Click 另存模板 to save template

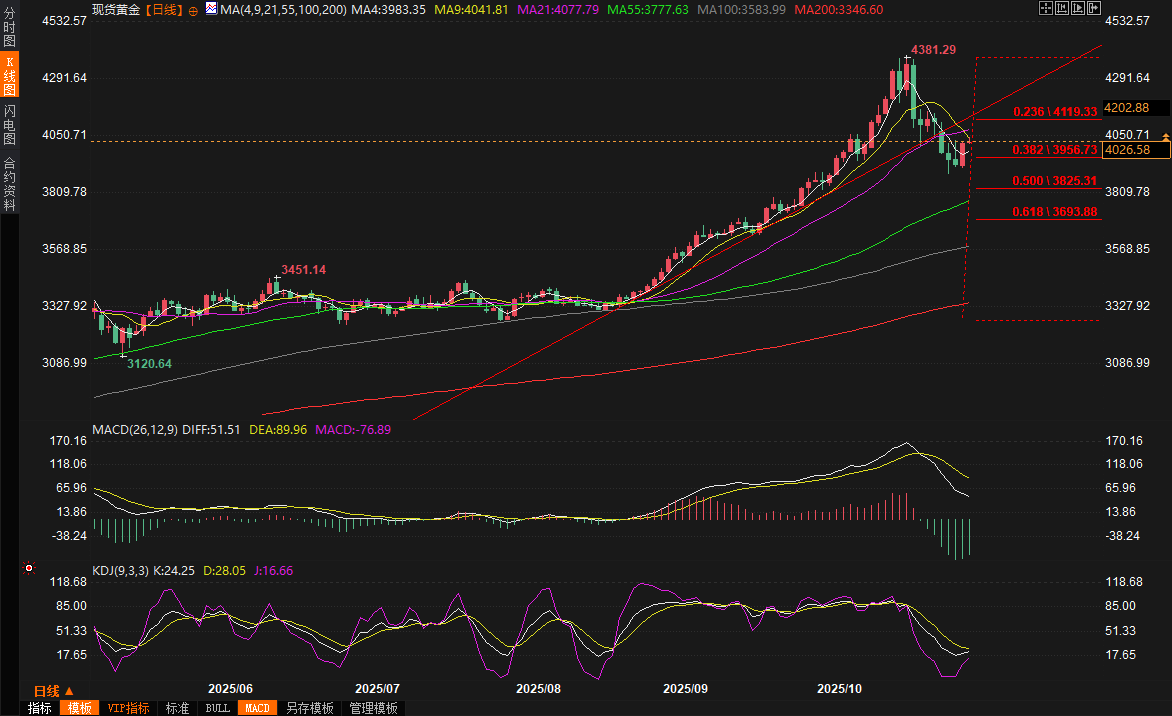pos(309,708)
